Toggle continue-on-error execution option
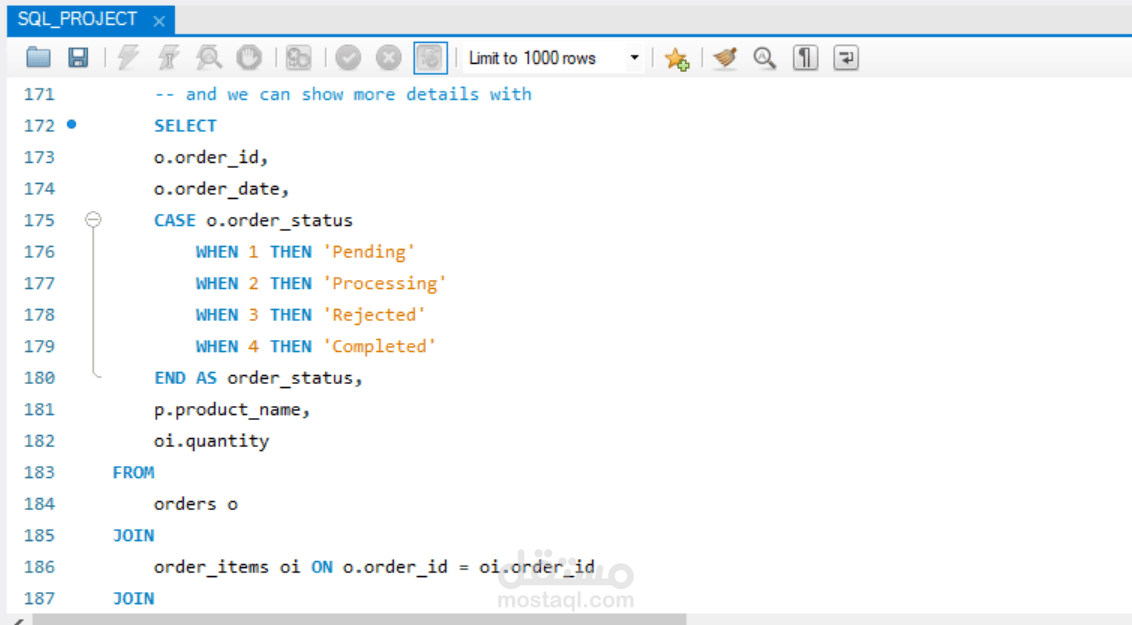The height and width of the screenshot is (625, 1132). 298,58
